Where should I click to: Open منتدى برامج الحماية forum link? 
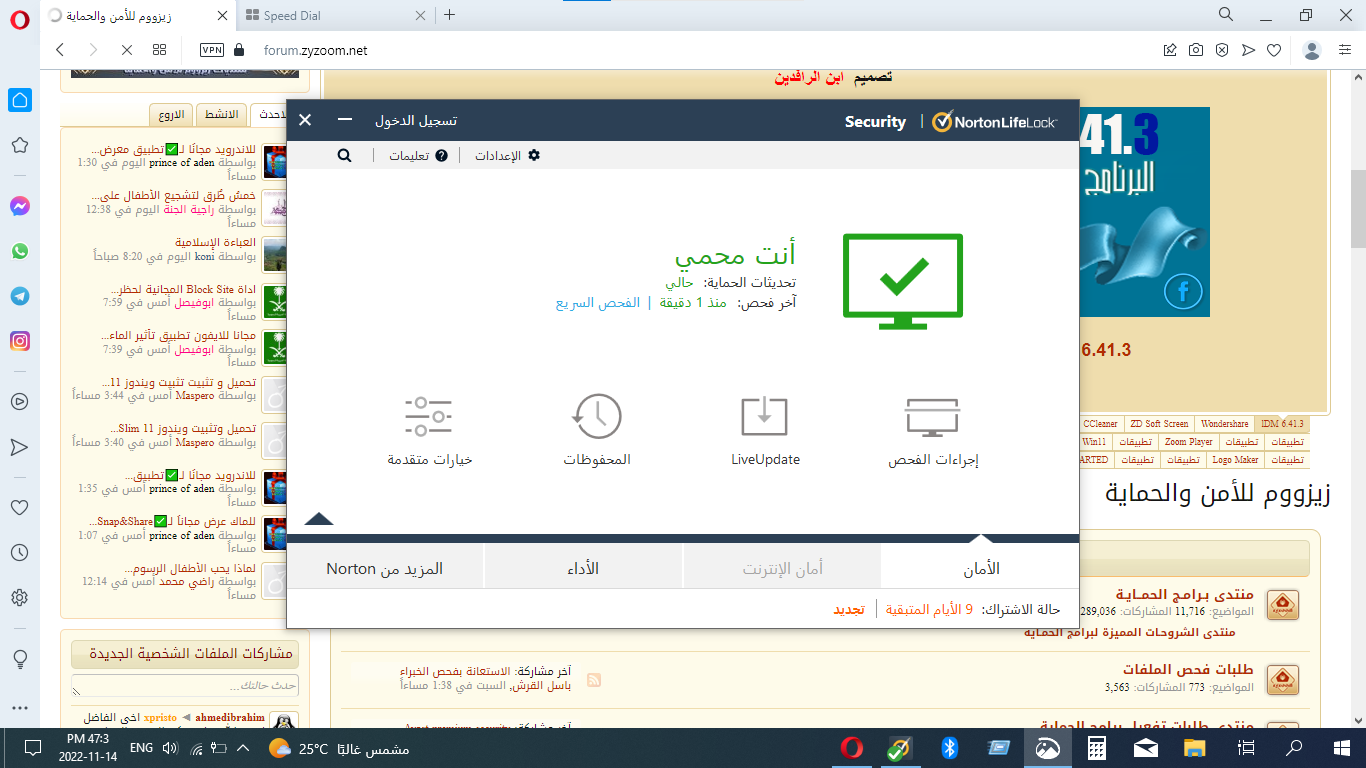1185,595
